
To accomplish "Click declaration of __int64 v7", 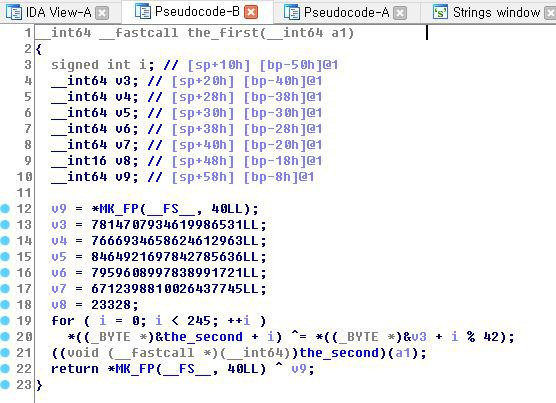I will click(x=95, y=145).
